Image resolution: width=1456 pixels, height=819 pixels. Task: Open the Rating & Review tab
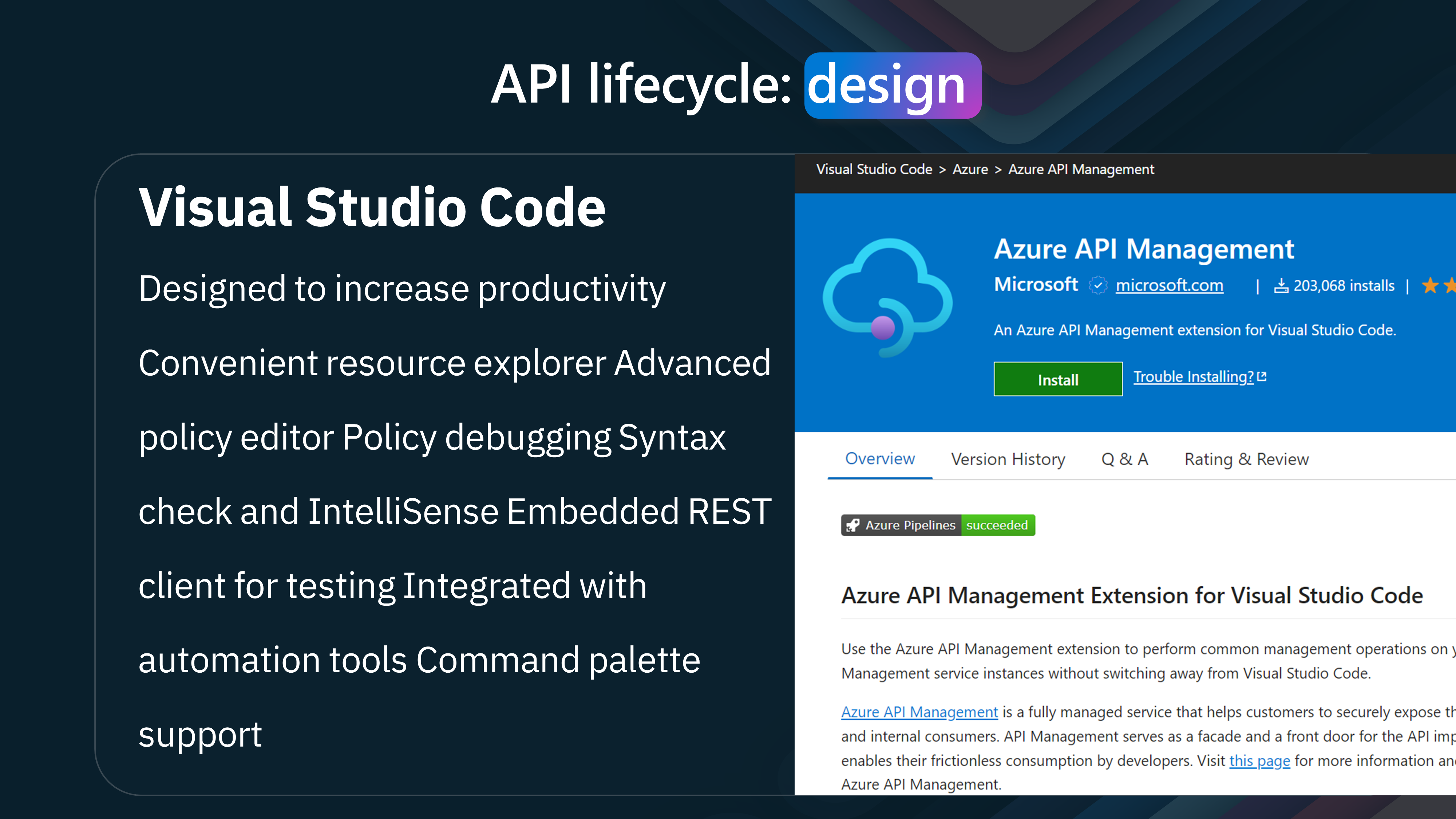coord(1247,459)
